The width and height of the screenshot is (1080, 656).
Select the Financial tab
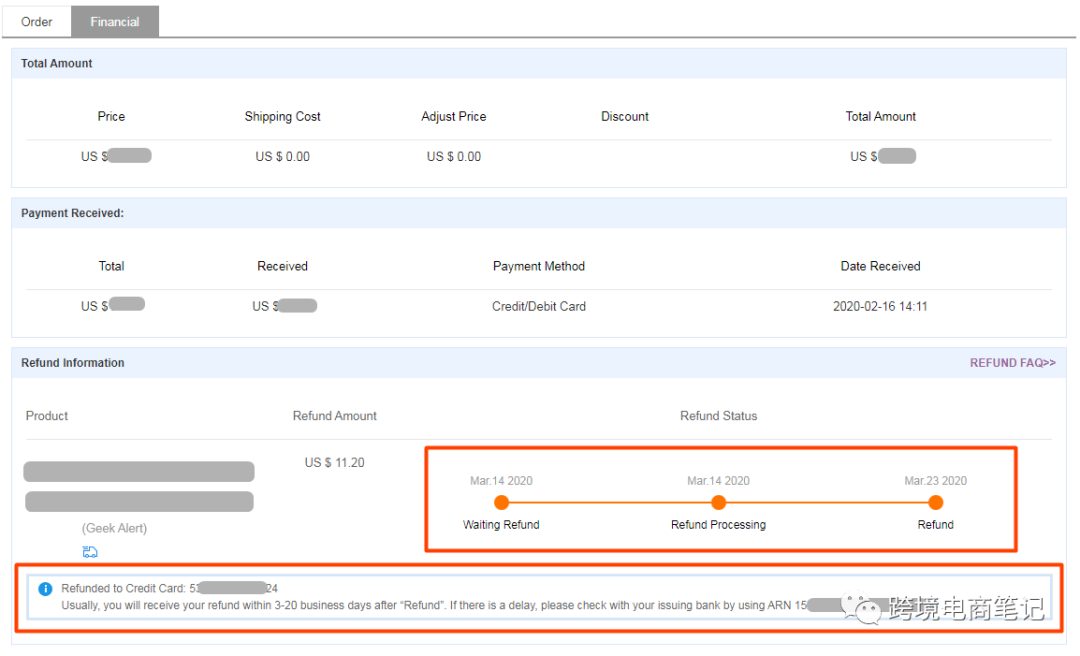114,21
